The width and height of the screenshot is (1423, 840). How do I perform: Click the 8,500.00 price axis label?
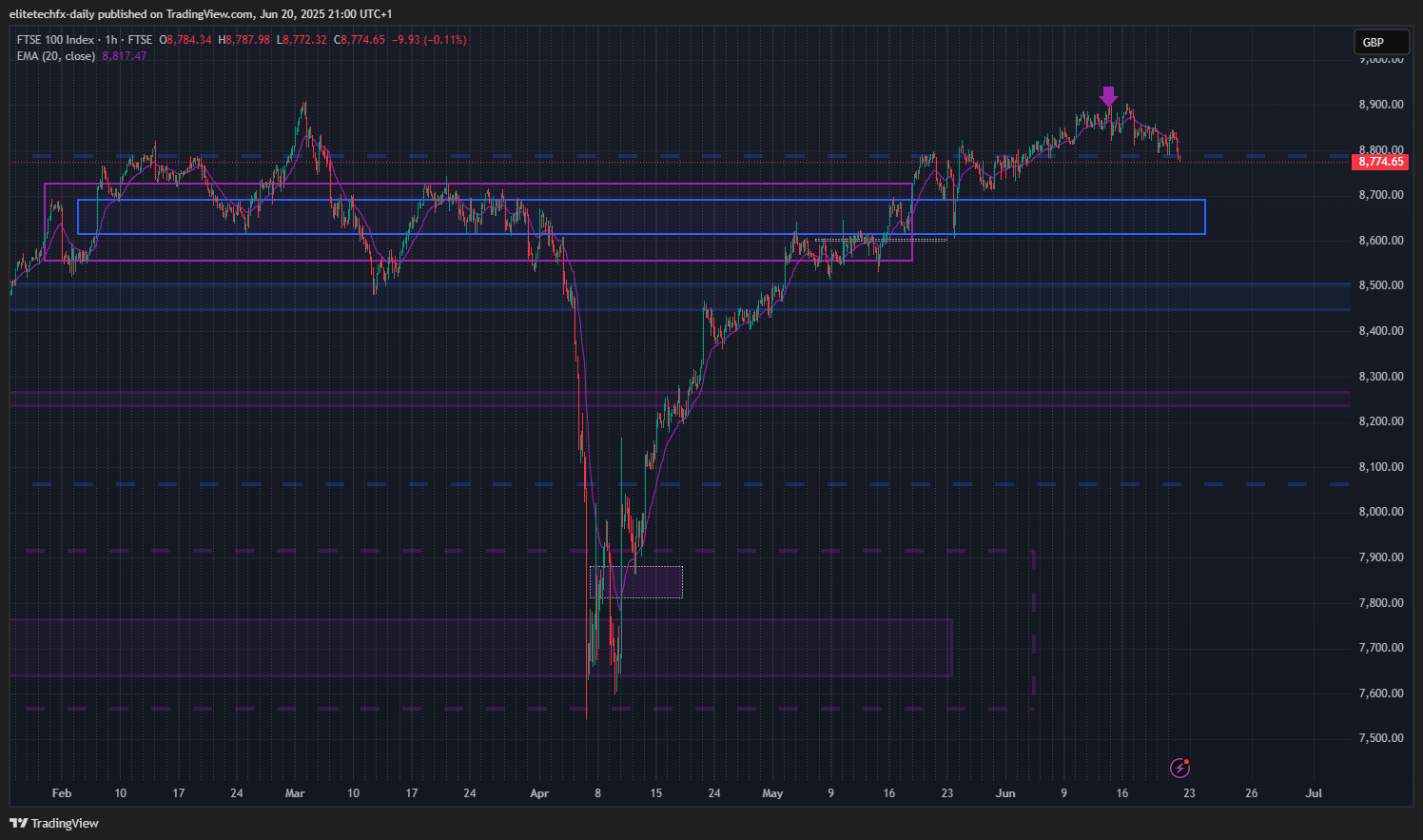(1381, 285)
